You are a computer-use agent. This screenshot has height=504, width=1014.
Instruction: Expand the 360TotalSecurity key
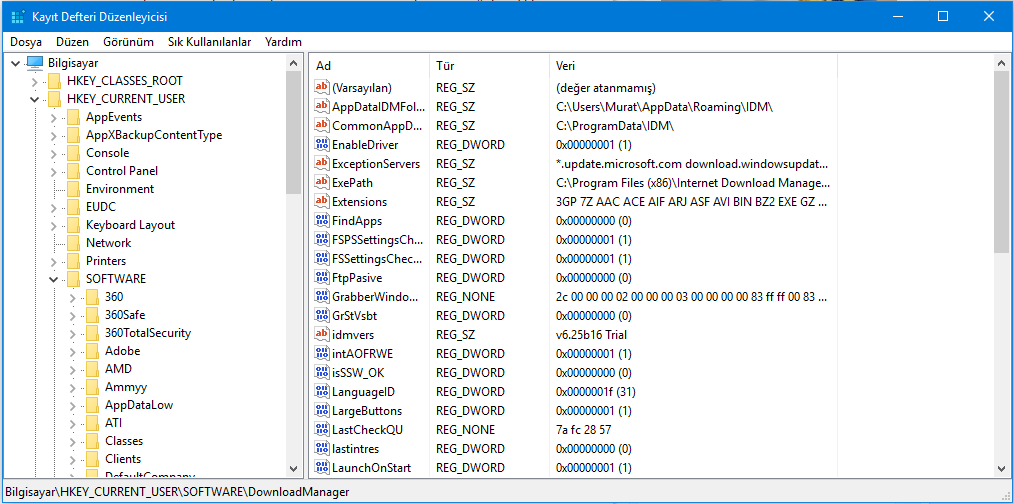click(72, 333)
